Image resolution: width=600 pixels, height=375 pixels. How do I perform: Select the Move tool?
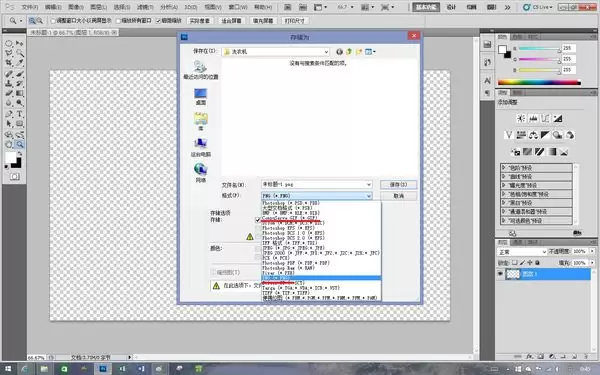(20, 43)
